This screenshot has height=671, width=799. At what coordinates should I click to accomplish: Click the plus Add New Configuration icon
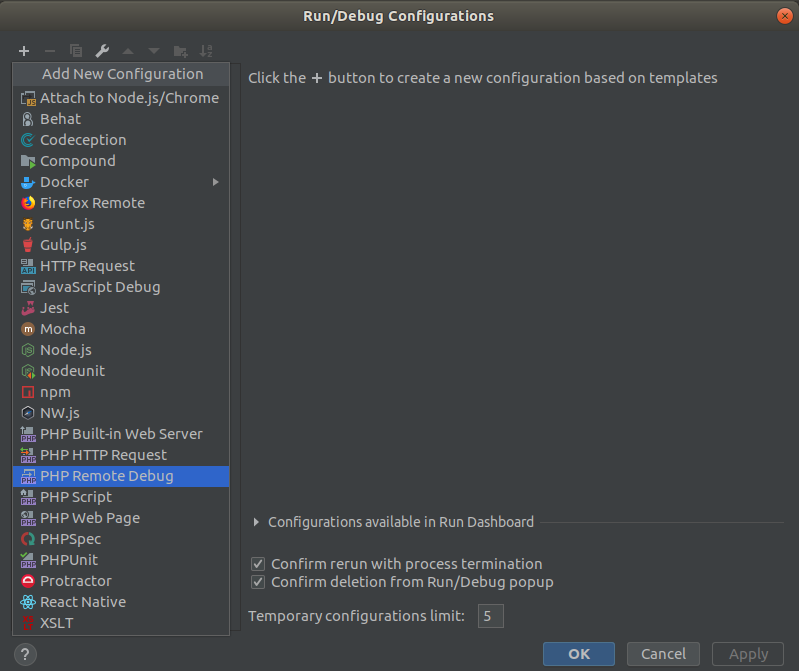pos(24,51)
